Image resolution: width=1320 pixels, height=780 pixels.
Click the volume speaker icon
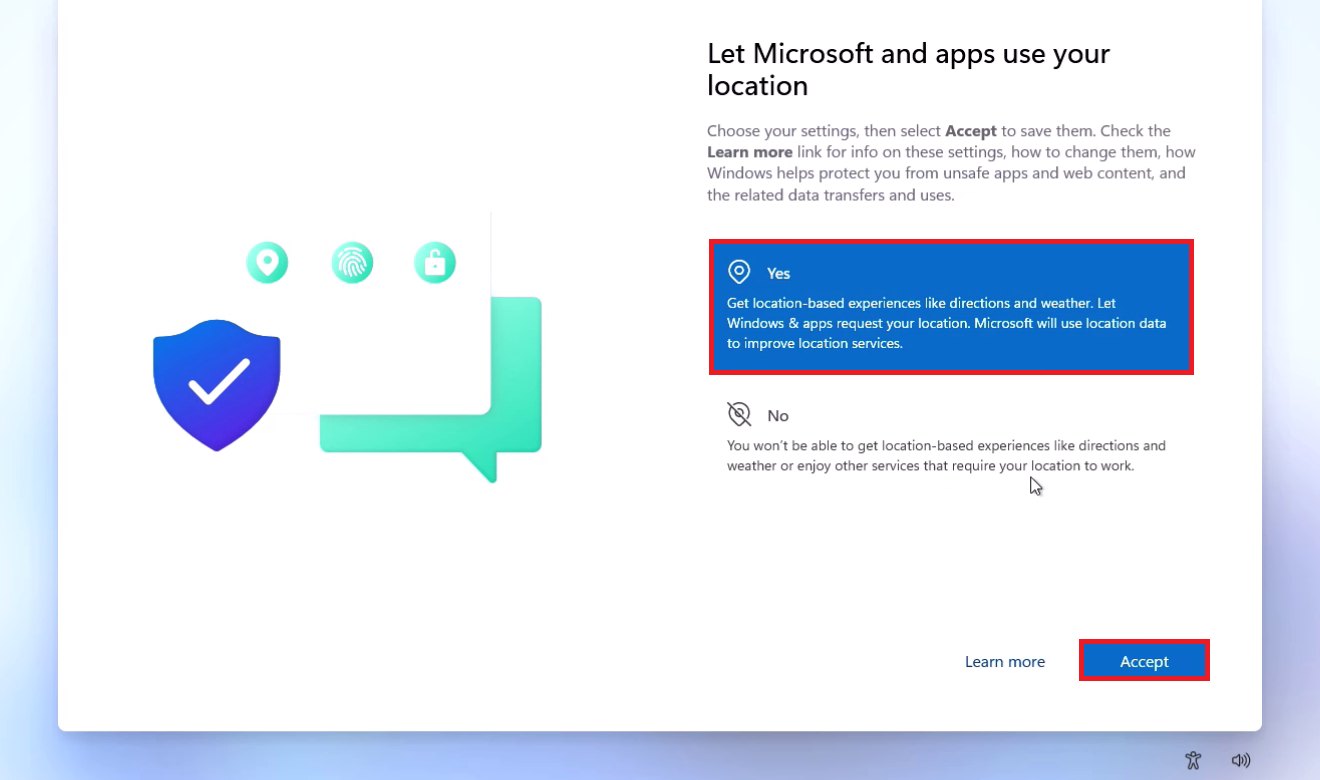pyautogui.click(x=1241, y=760)
